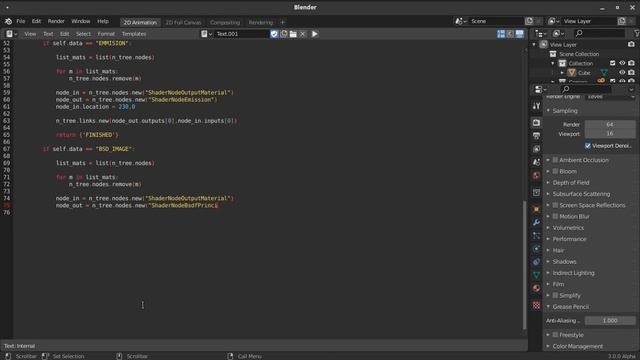The width and height of the screenshot is (640, 360).
Task: Toggle Viewport Denoising checkbox
Action: point(588,146)
